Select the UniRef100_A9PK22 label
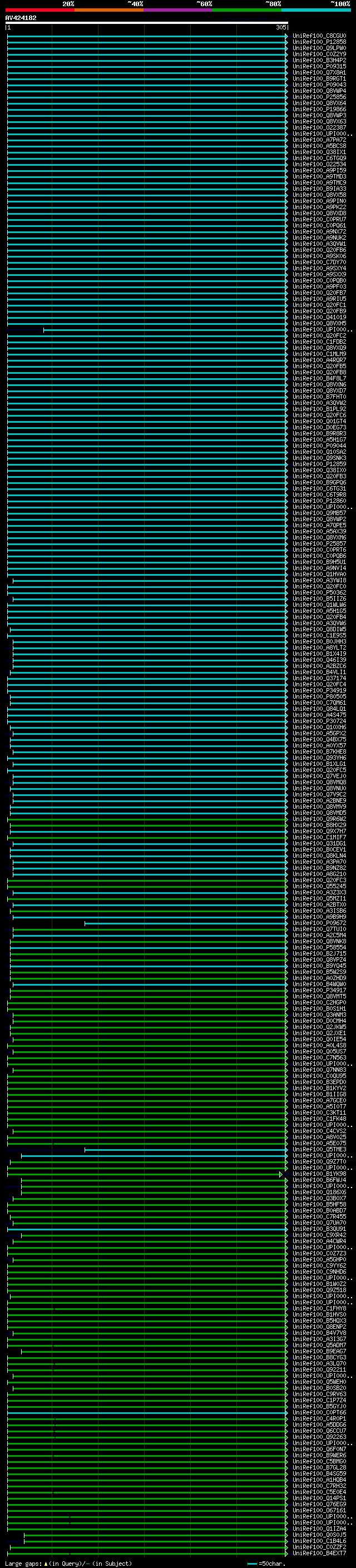Image resolution: width=356 pixels, height=1568 pixels. 319,207
